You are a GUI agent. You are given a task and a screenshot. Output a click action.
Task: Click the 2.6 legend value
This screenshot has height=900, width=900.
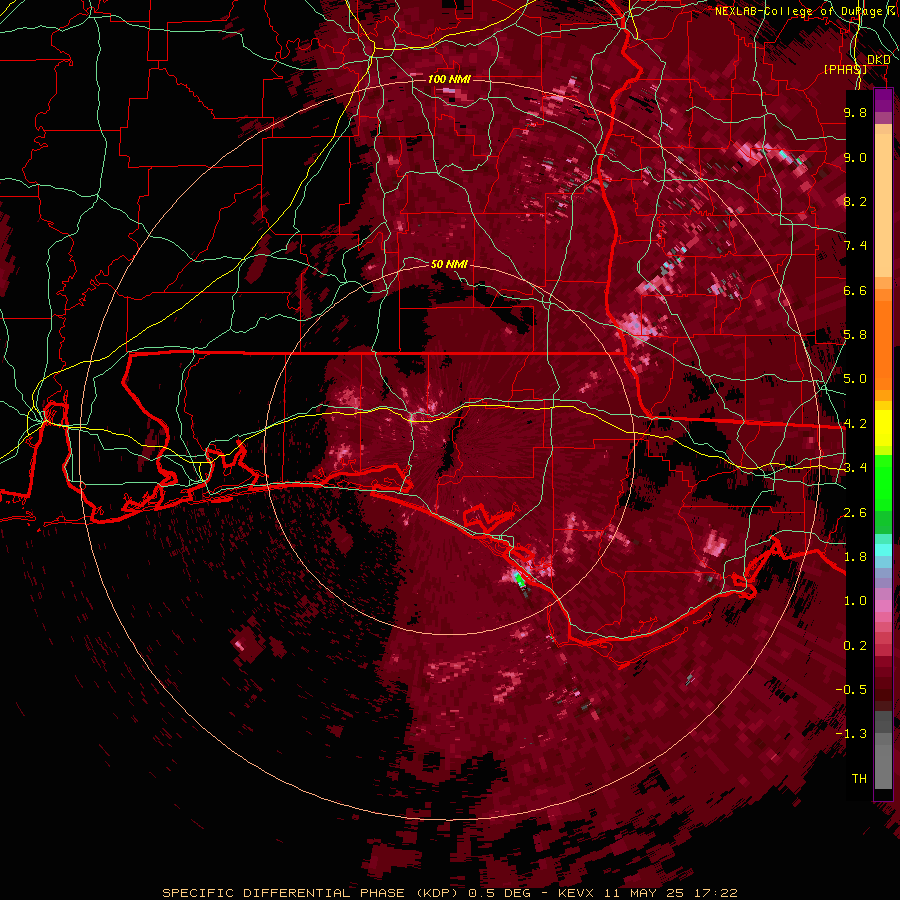[855, 513]
